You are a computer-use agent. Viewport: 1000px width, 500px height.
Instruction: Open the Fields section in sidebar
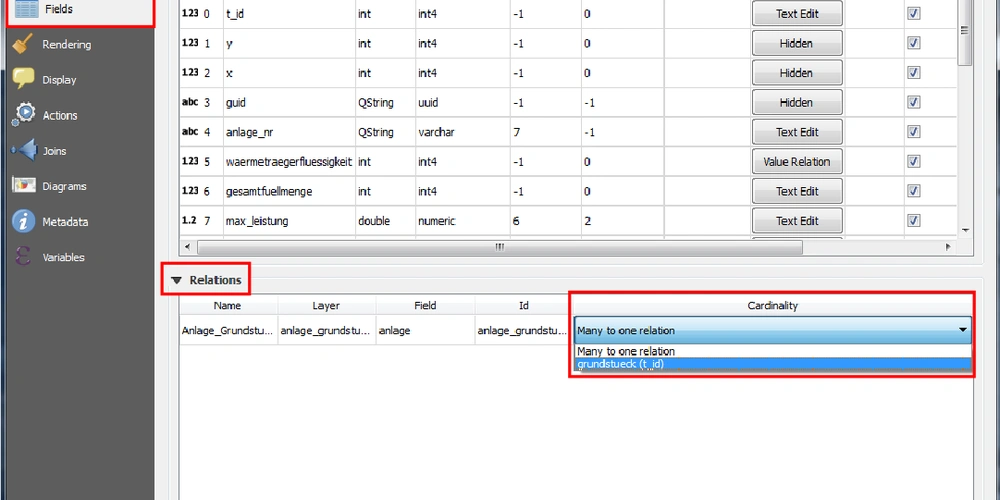tap(80, 10)
